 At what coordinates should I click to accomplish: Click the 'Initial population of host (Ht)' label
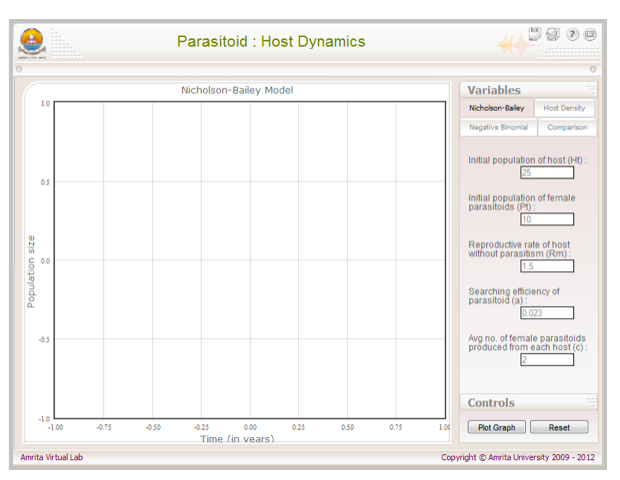pos(527,160)
